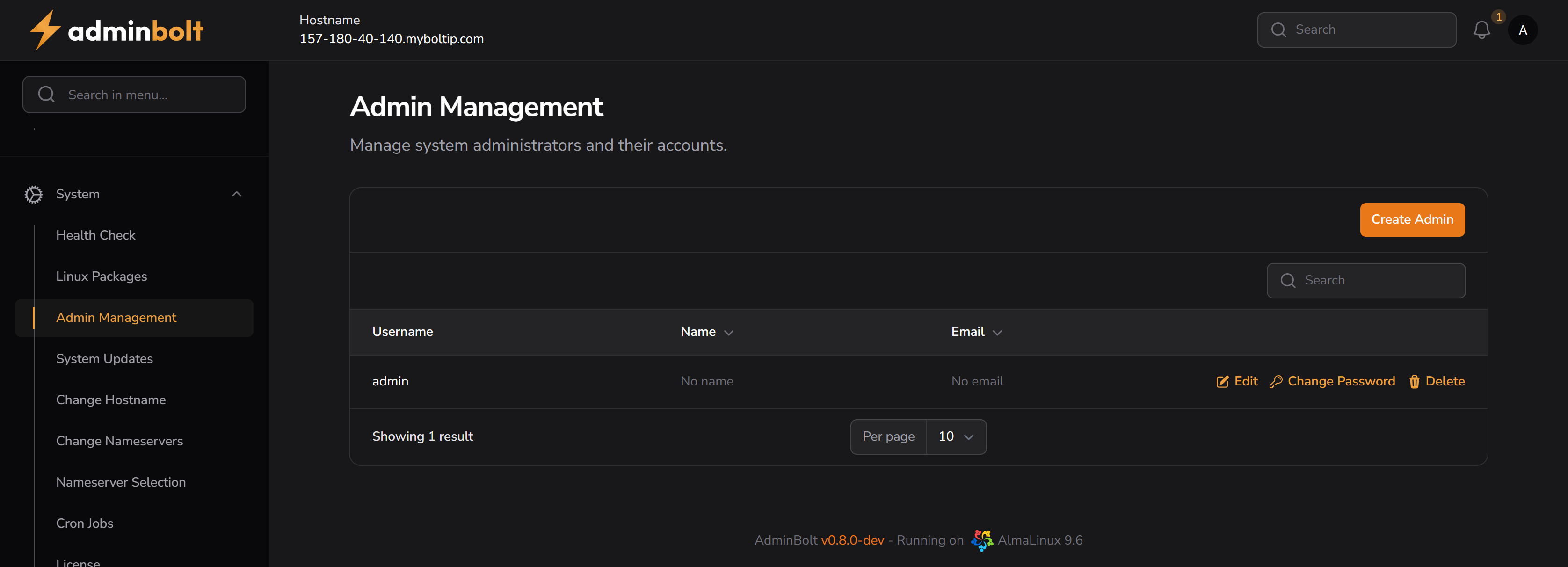Open the notification bell
This screenshot has height=567, width=1568.
pos(1482,30)
